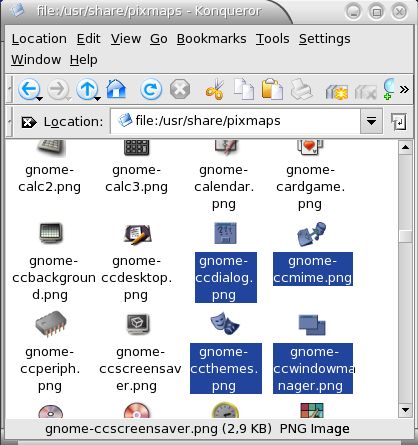Open the Settings menu
The height and width of the screenshot is (445, 418).
point(324,39)
